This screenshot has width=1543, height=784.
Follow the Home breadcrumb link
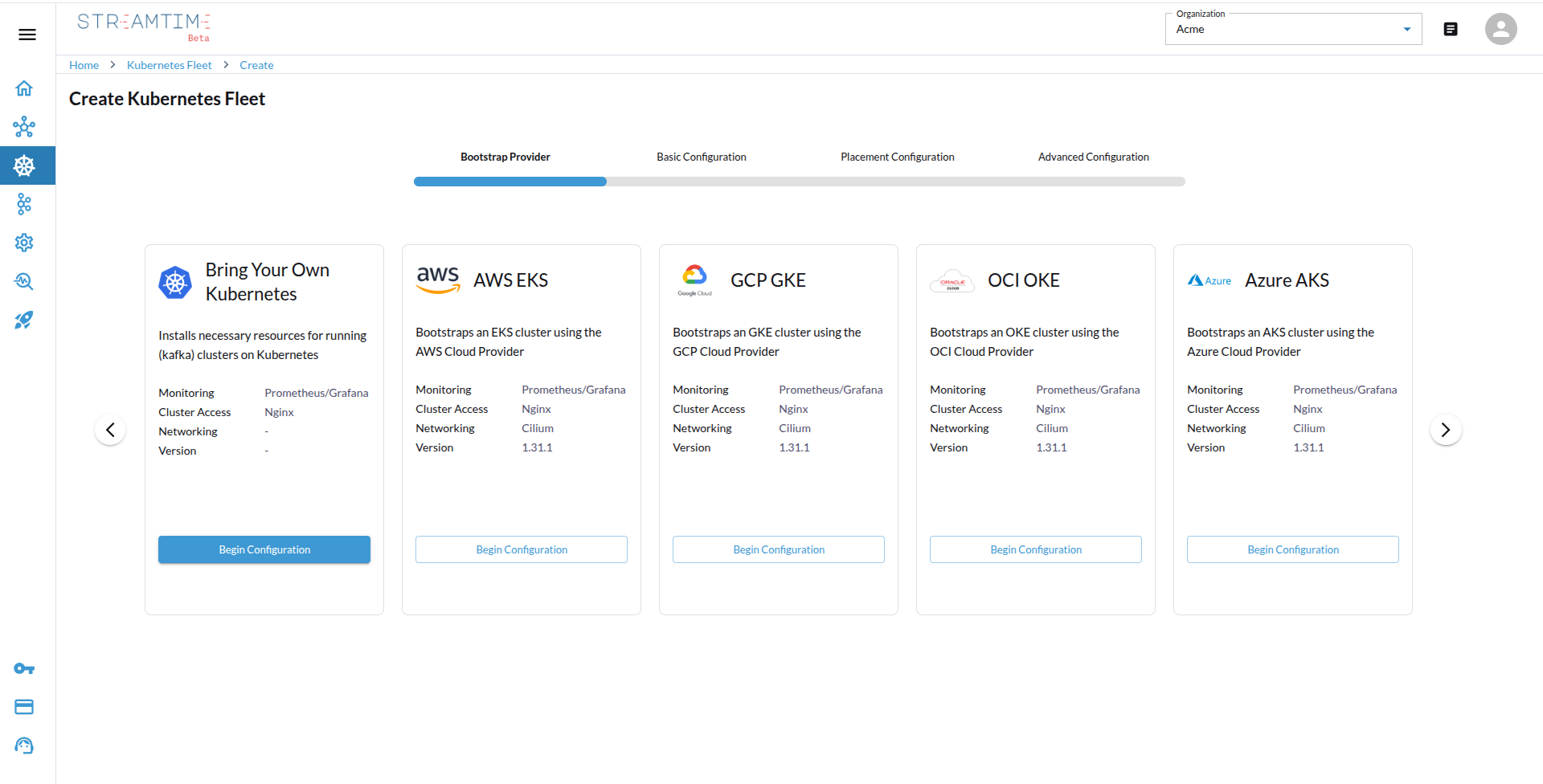(x=84, y=65)
